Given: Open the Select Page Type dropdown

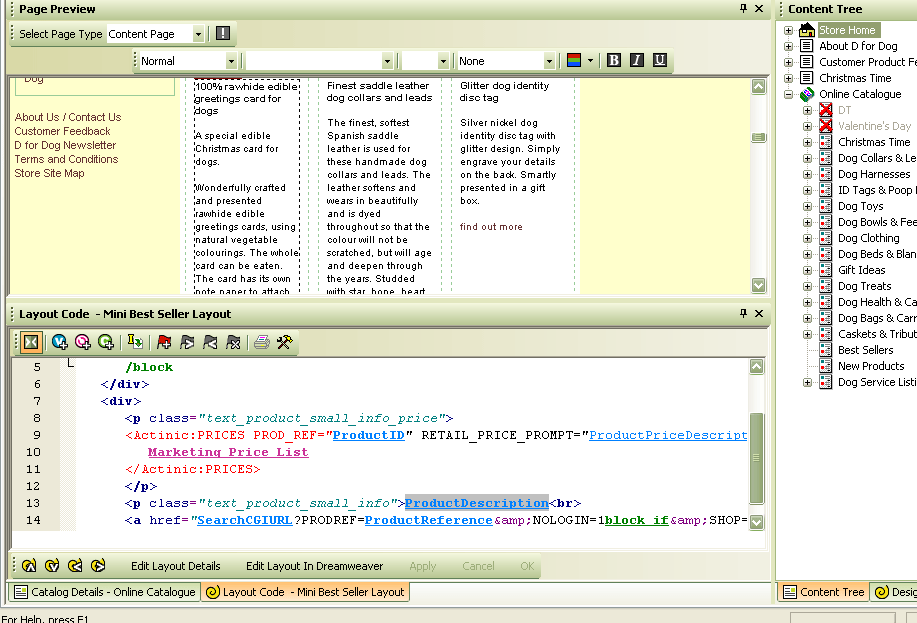Looking at the screenshot, I should (198, 34).
